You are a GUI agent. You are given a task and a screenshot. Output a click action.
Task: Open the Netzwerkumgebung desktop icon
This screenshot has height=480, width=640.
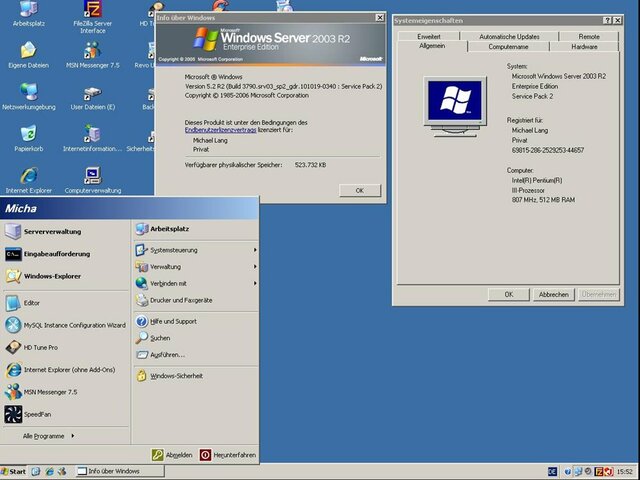tap(29, 97)
